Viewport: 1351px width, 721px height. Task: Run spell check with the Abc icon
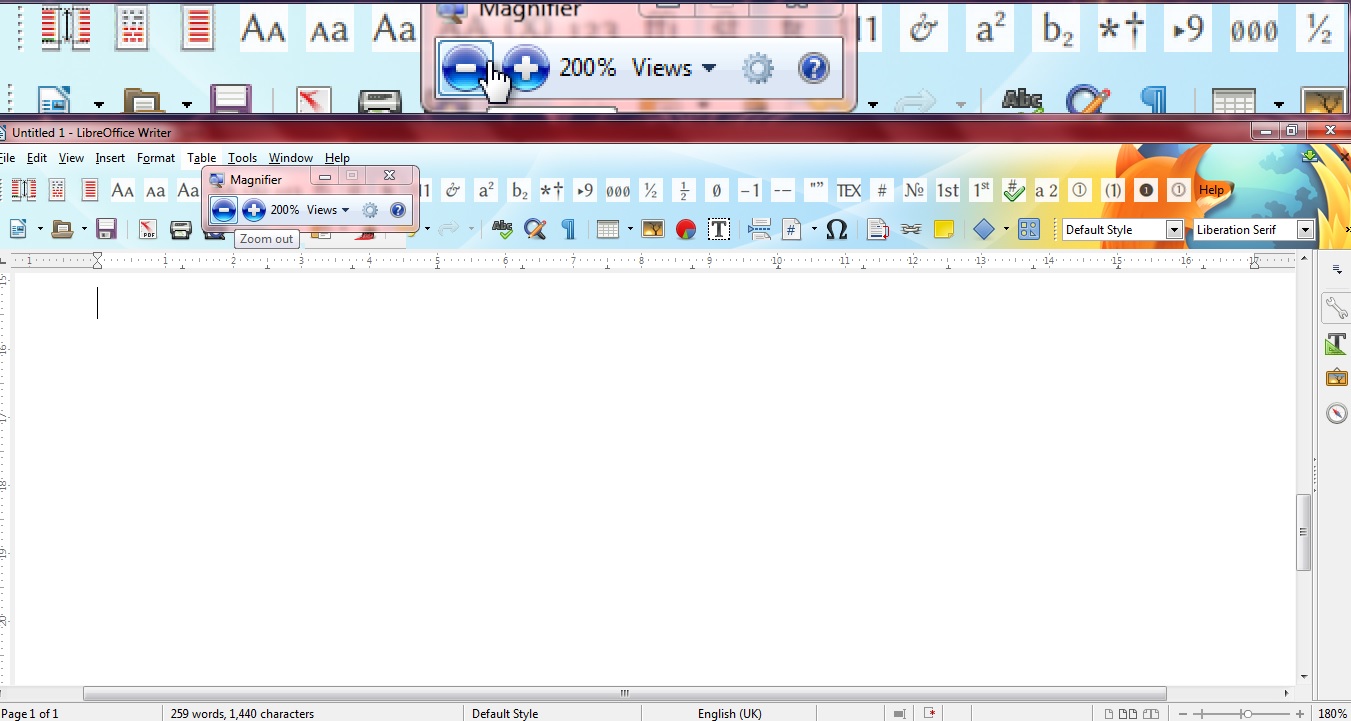502,229
